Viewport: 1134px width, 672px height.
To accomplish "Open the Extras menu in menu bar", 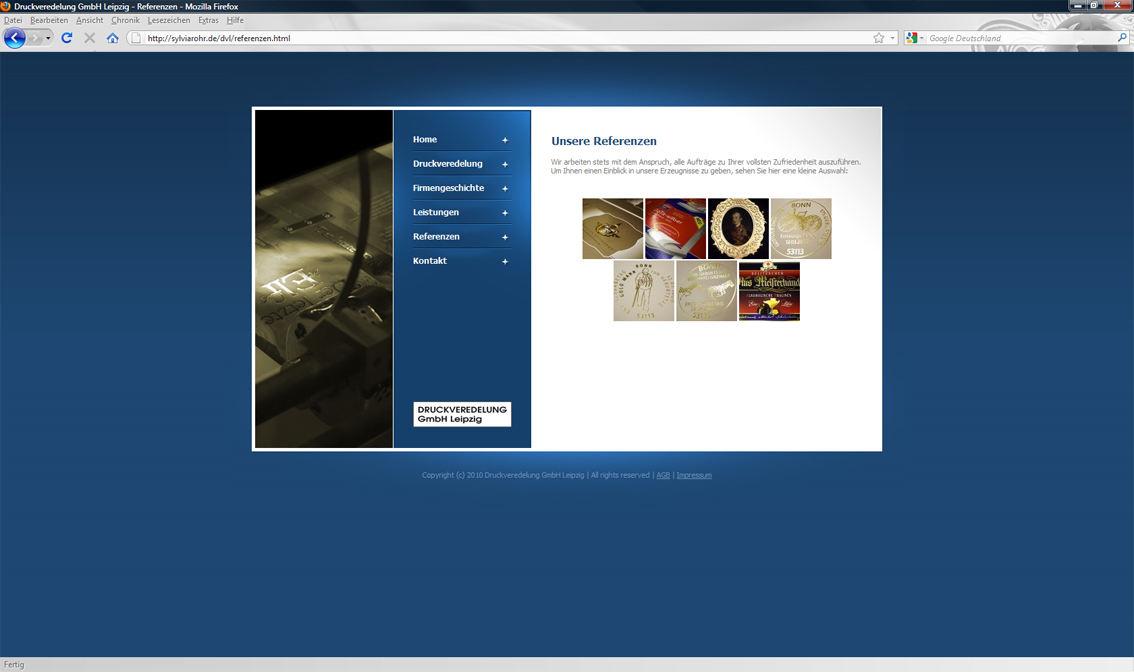I will (x=208, y=20).
